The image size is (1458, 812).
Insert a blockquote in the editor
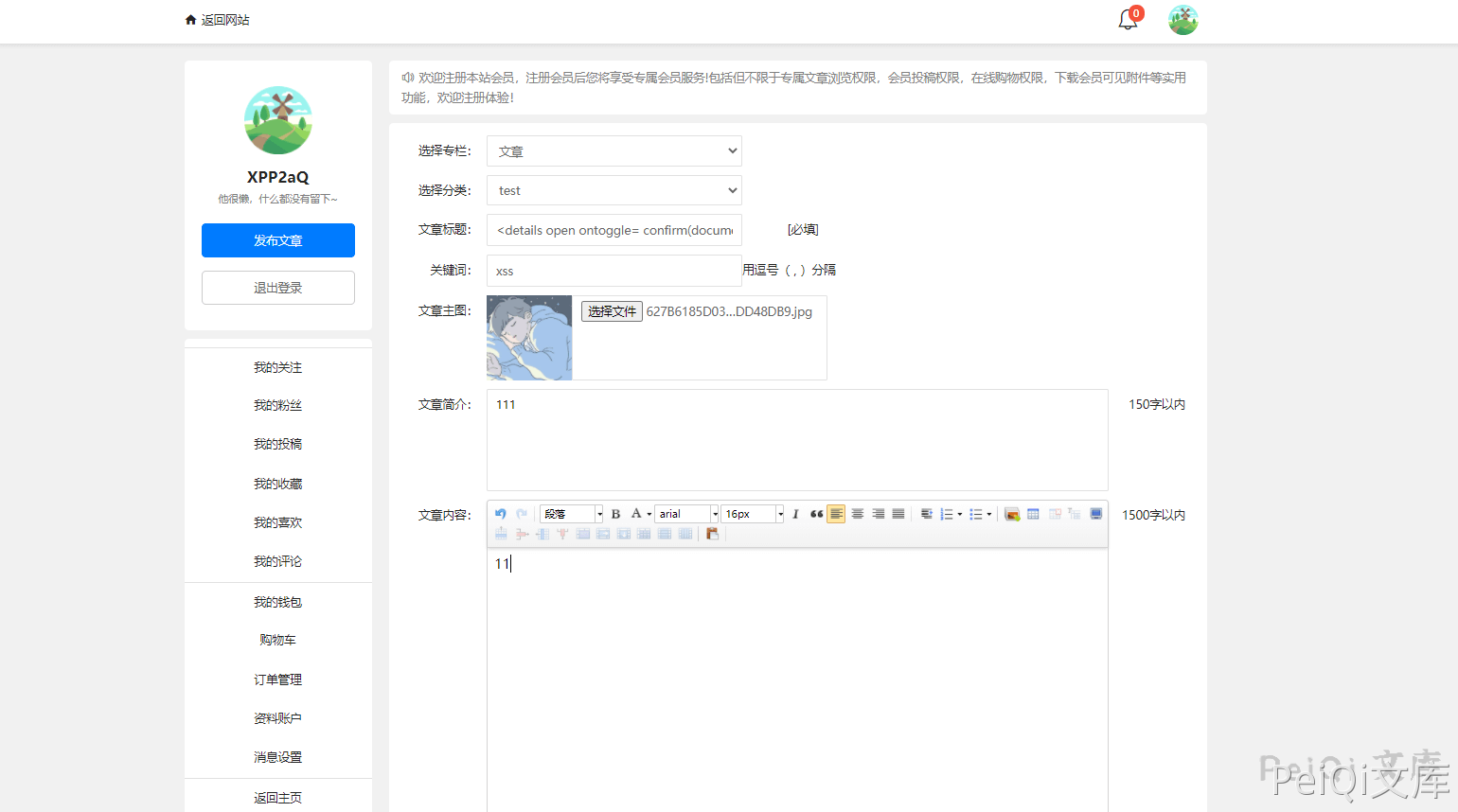coord(816,514)
